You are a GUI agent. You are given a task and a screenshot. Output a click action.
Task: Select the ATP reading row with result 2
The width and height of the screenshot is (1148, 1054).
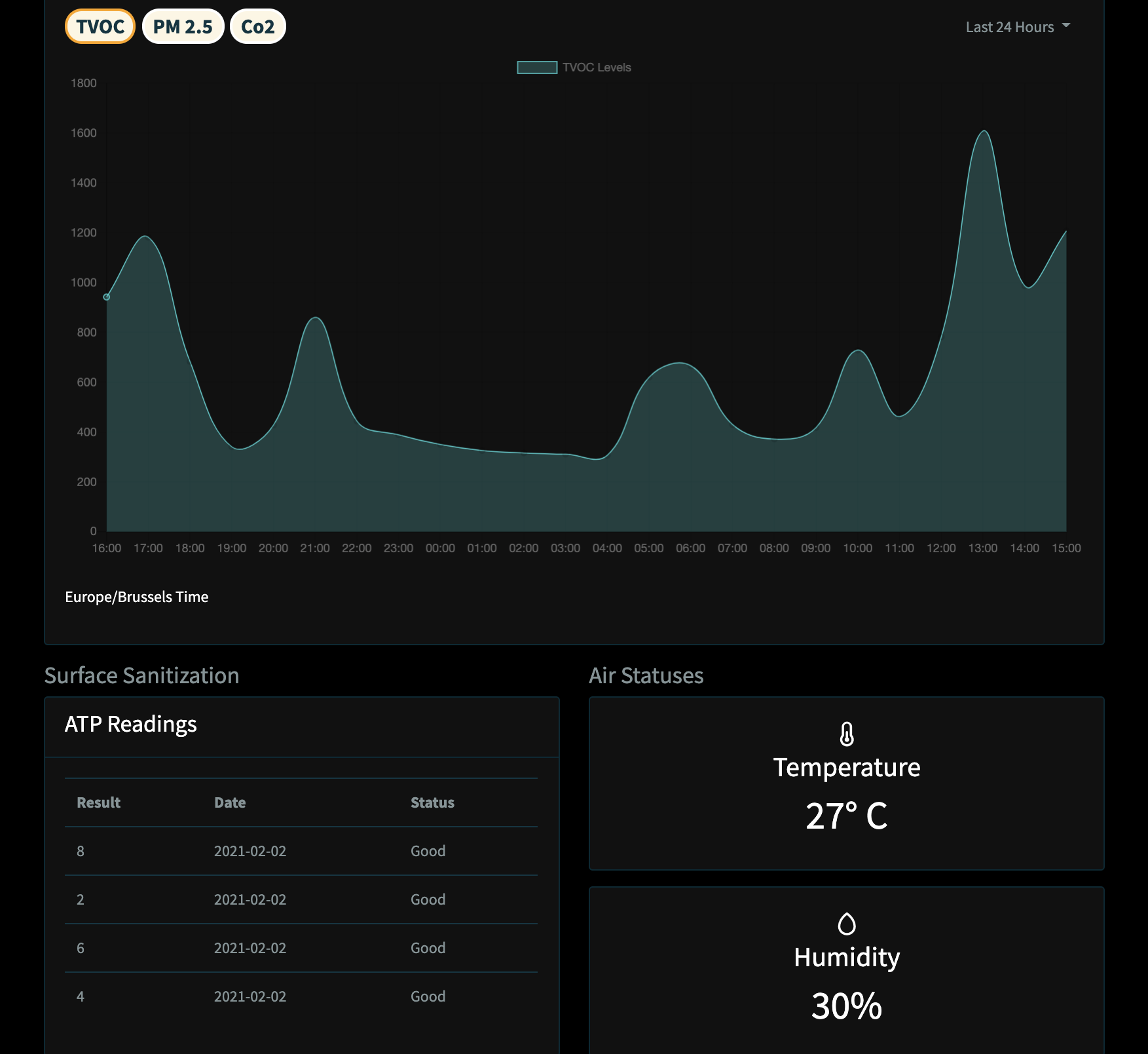(x=301, y=899)
